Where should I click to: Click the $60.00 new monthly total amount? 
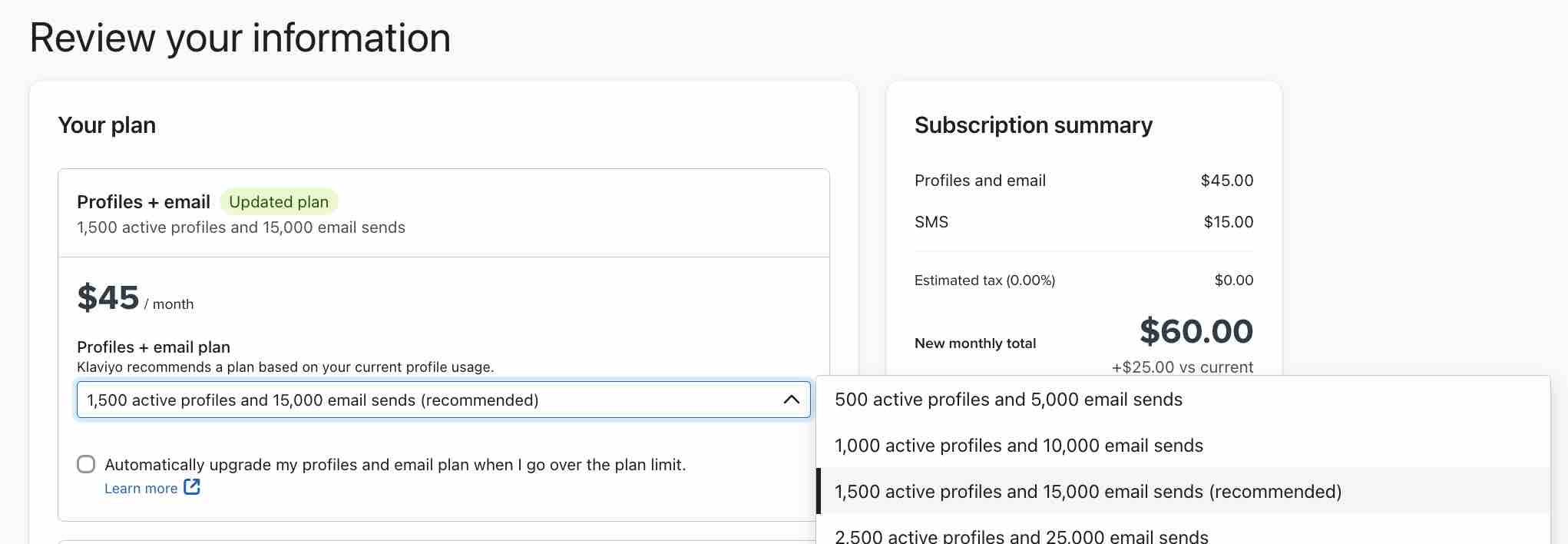[1196, 331]
